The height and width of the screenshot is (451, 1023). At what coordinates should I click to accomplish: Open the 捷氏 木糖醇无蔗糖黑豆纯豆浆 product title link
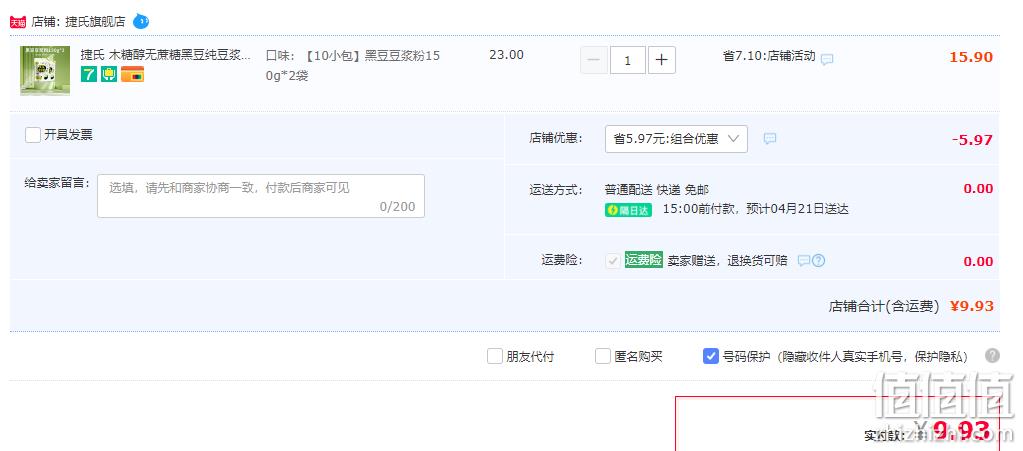coord(165,55)
